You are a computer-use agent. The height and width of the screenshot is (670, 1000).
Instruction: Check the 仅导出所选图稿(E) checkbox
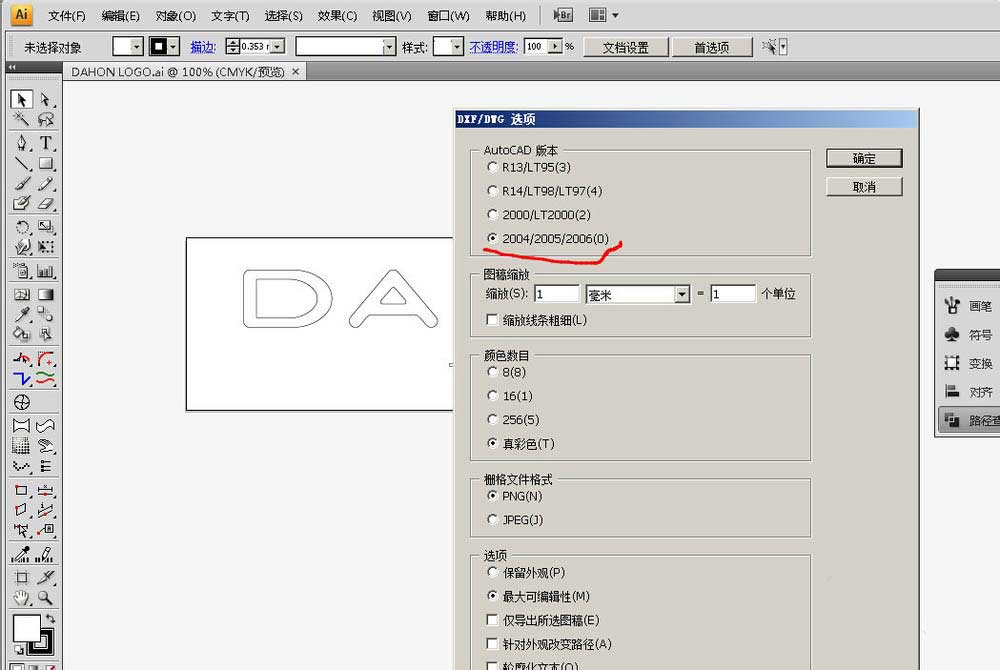click(492, 620)
